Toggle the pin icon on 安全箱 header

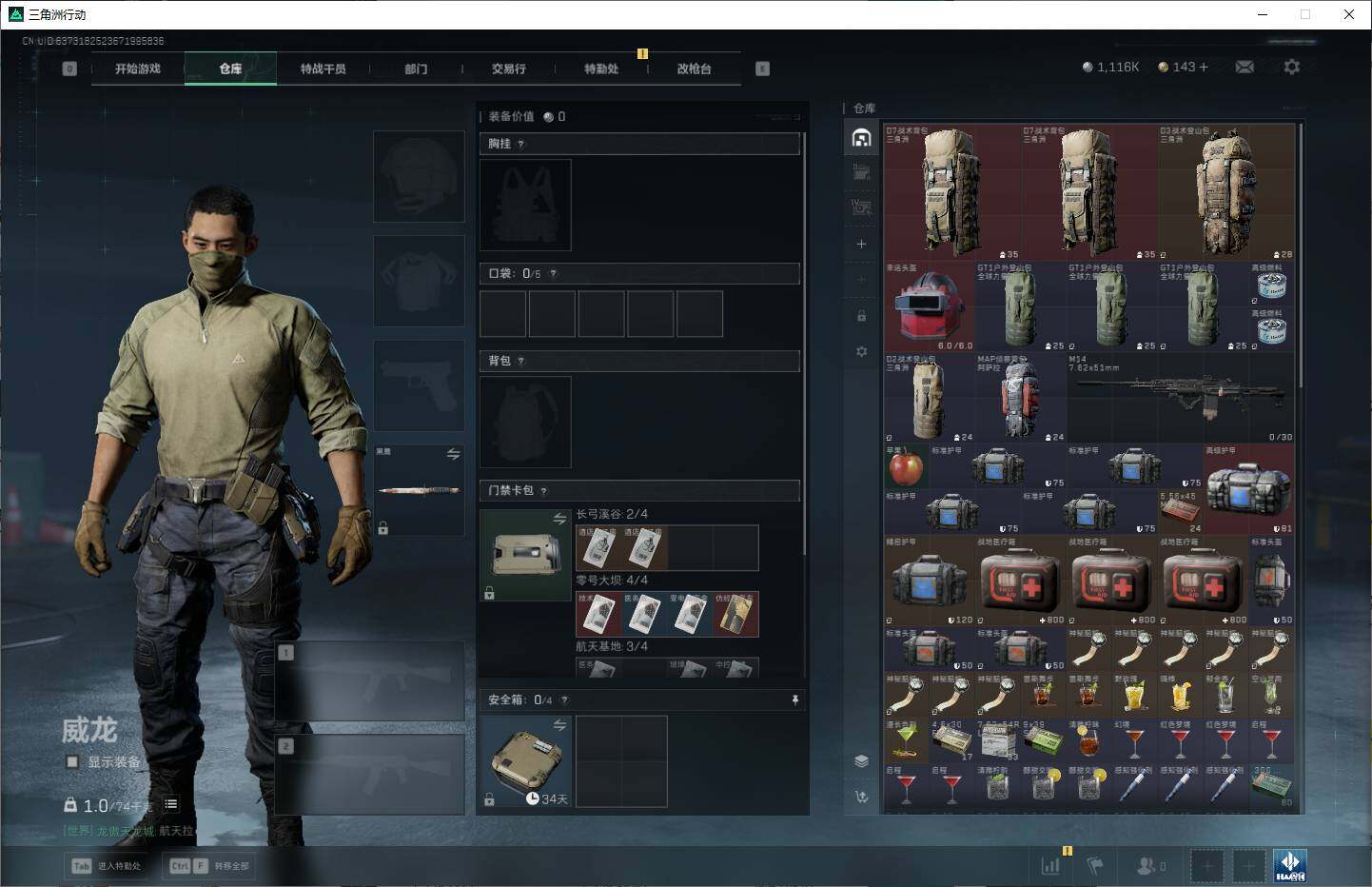pos(795,700)
